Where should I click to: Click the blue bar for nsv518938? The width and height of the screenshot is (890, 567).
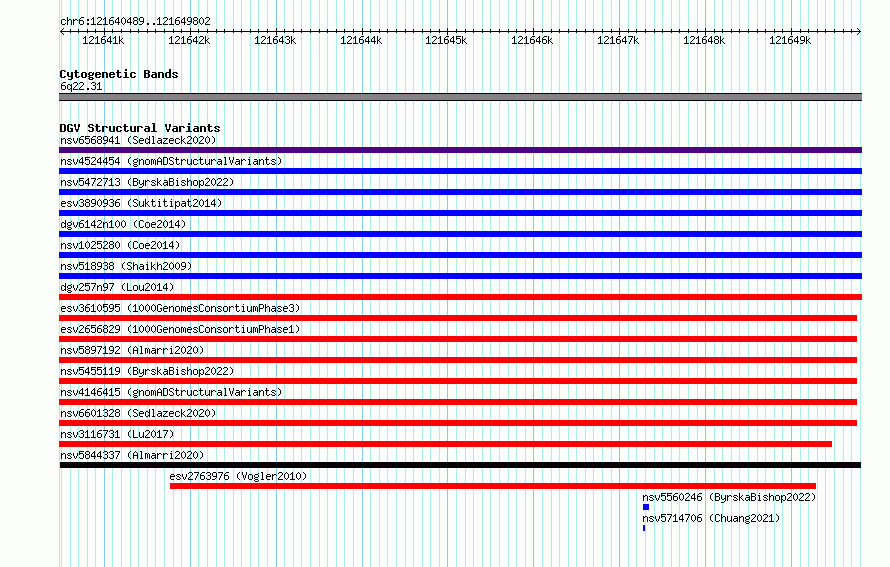point(460,276)
